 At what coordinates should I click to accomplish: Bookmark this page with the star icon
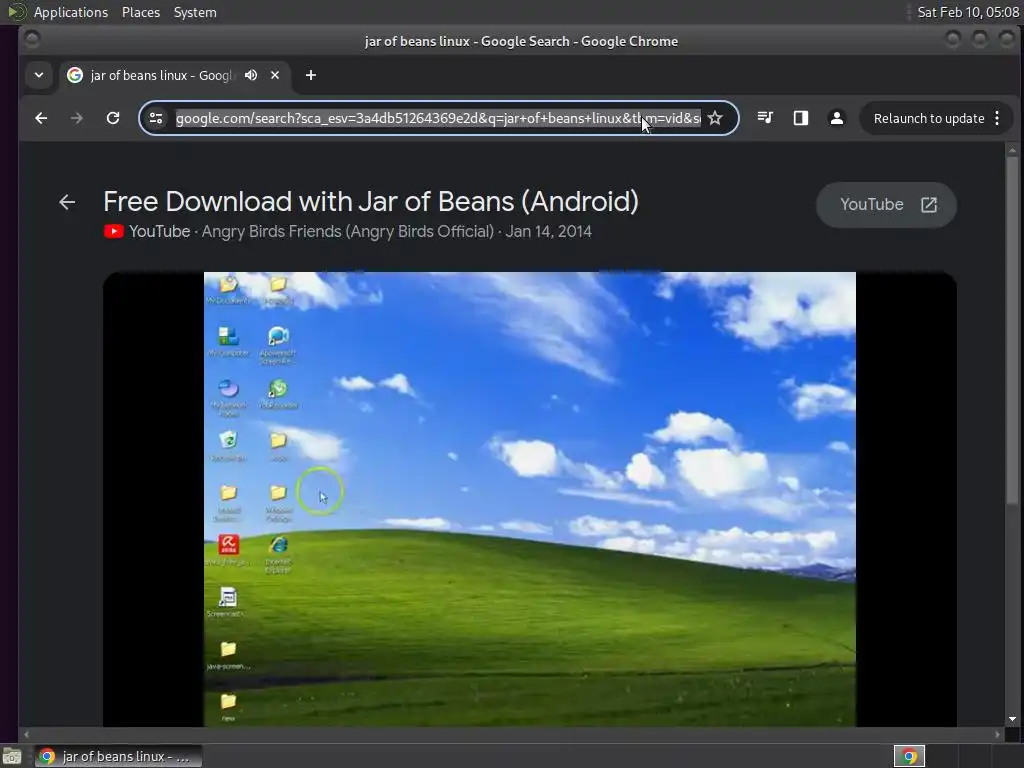pyautogui.click(x=715, y=118)
